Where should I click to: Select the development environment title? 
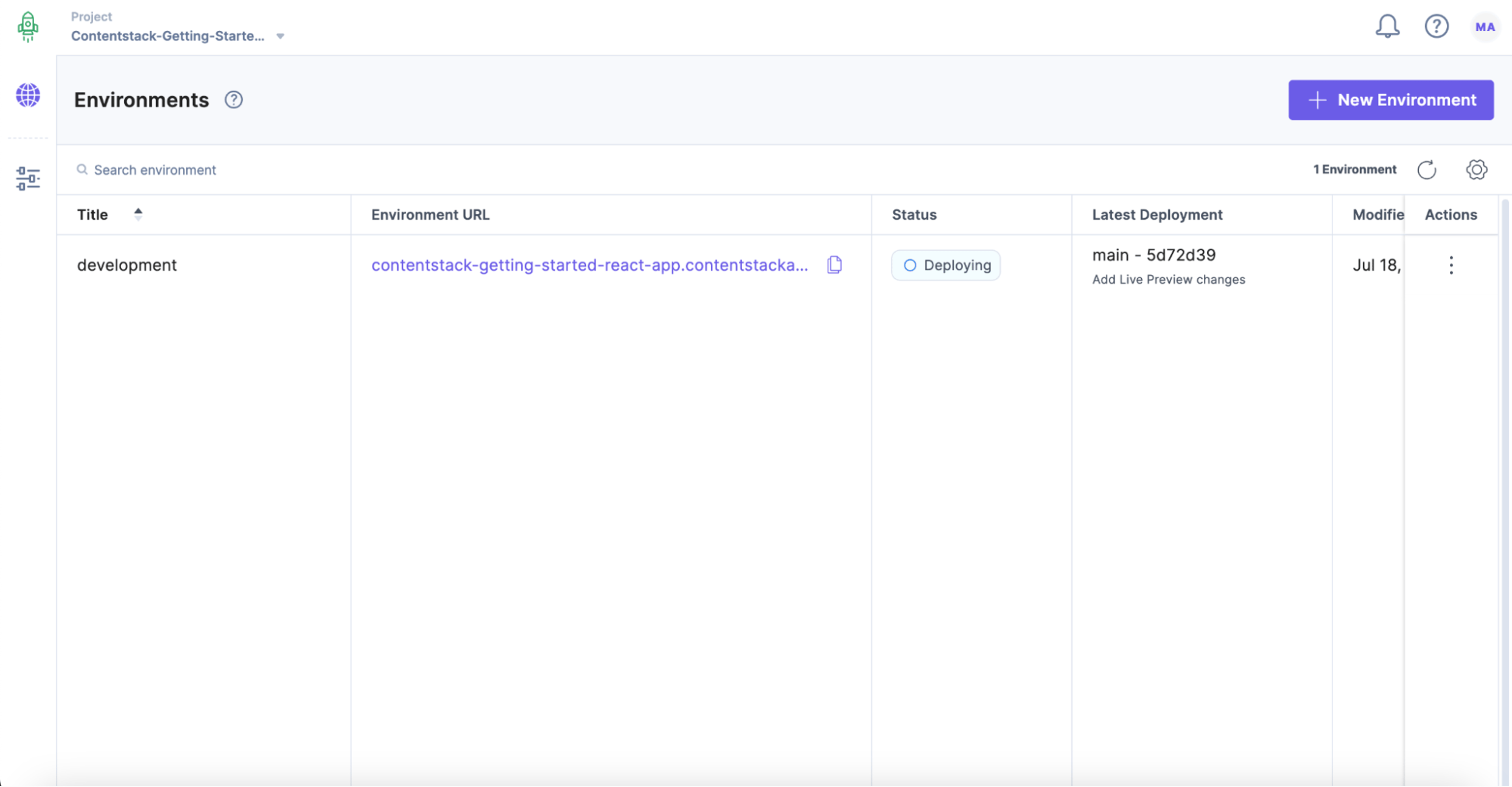point(127,265)
